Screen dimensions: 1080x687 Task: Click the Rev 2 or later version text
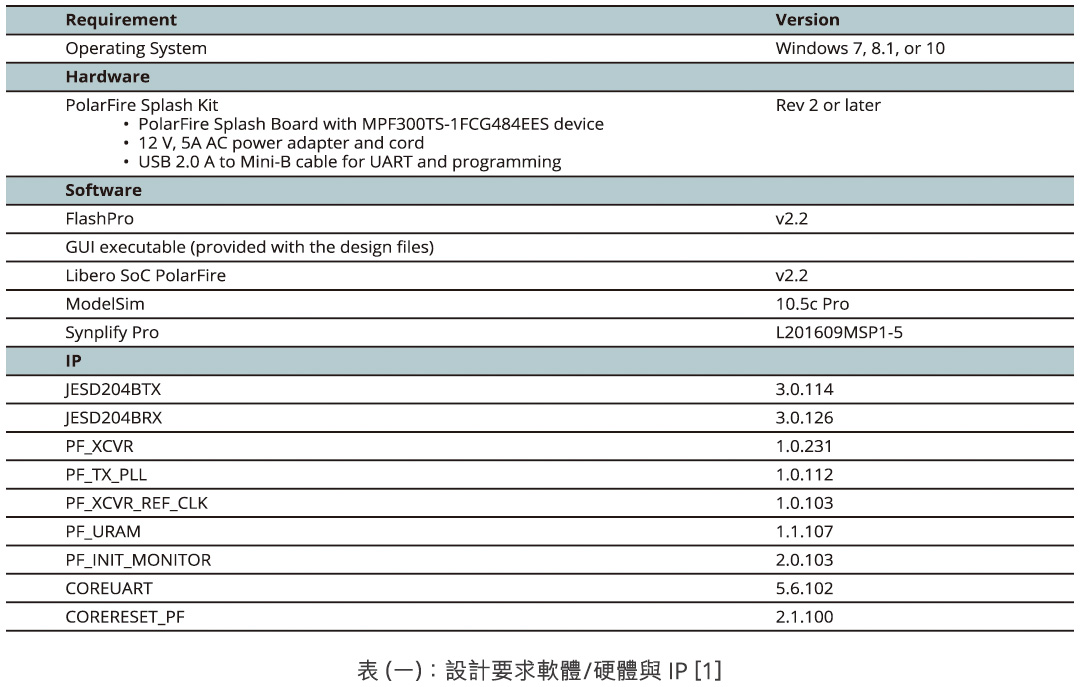(828, 105)
